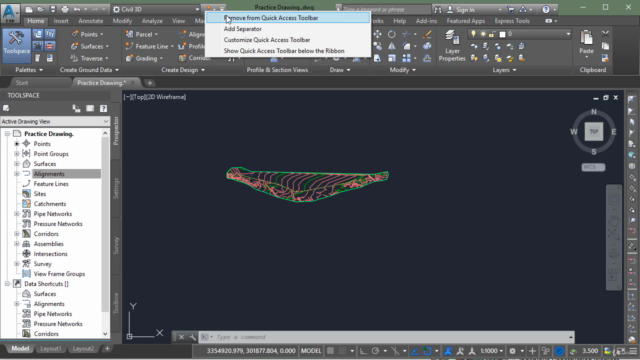Click the status bar settings gear icon
The image size is (640, 360).
512,351
